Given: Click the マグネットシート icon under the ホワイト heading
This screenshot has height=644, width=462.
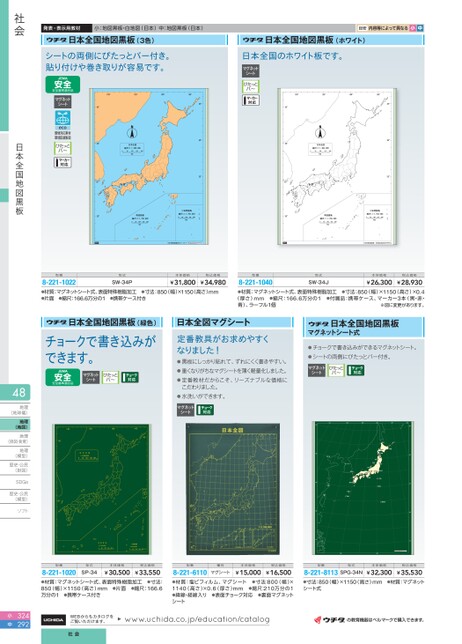Looking at the screenshot, I should [x=251, y=71].
